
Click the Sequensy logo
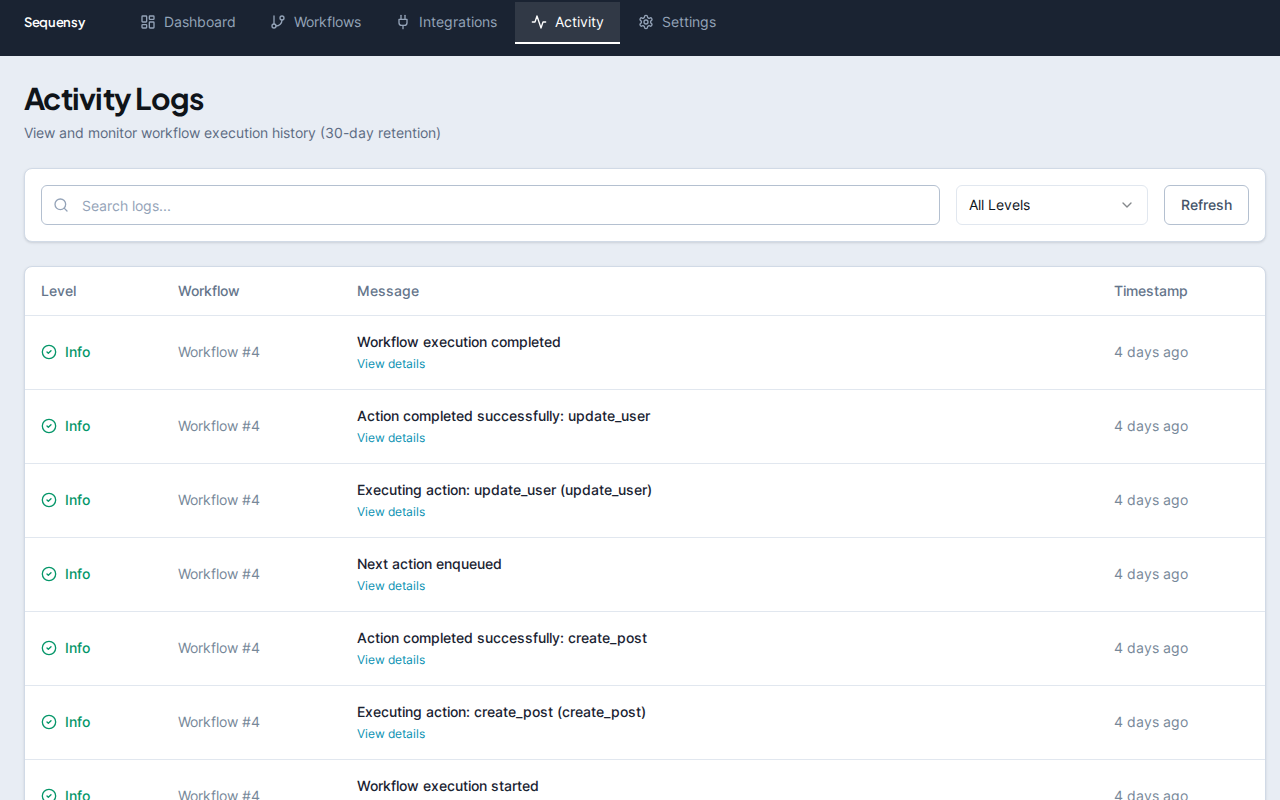pyautogui.click(x=54, y=21)
